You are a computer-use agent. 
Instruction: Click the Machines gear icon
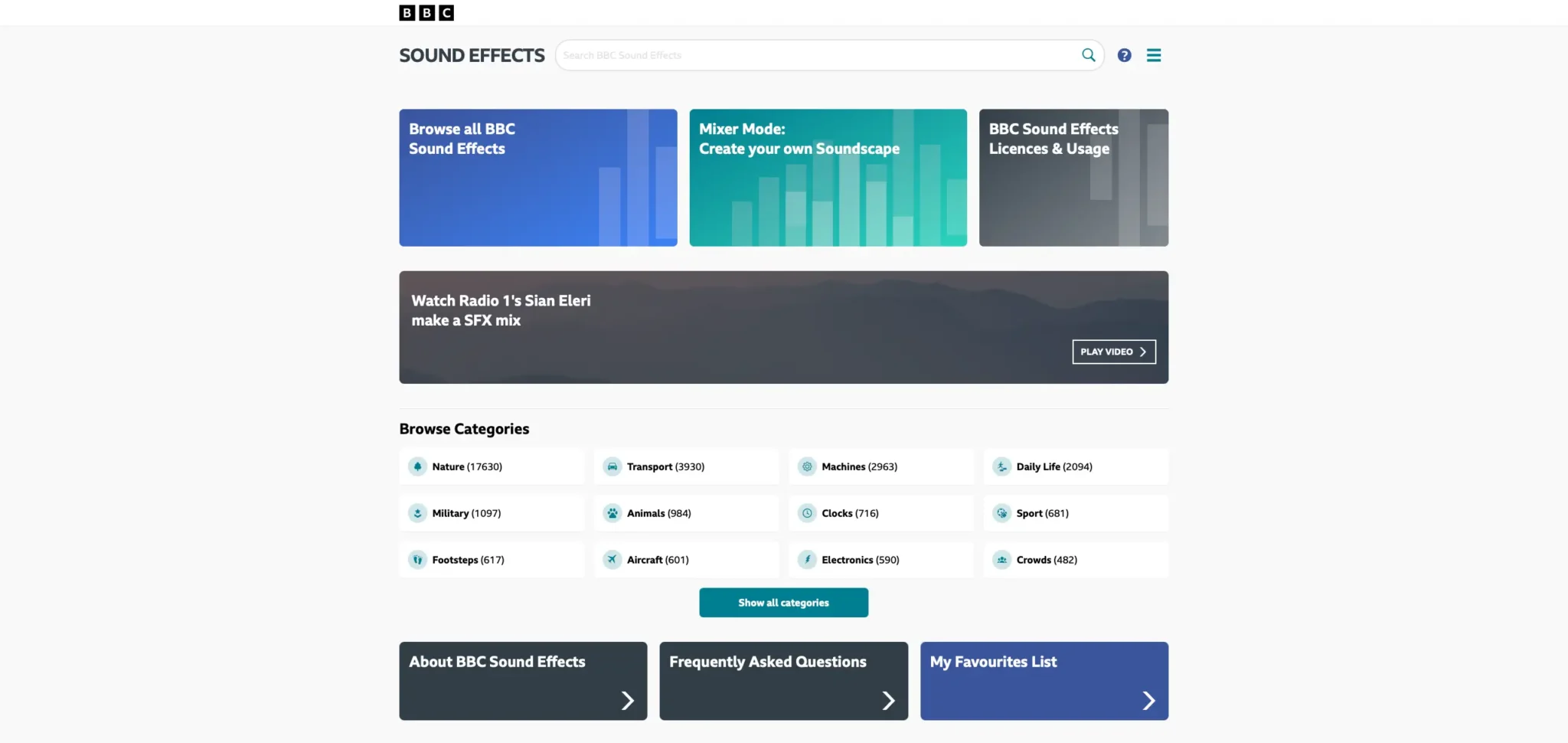click(807, 466)
